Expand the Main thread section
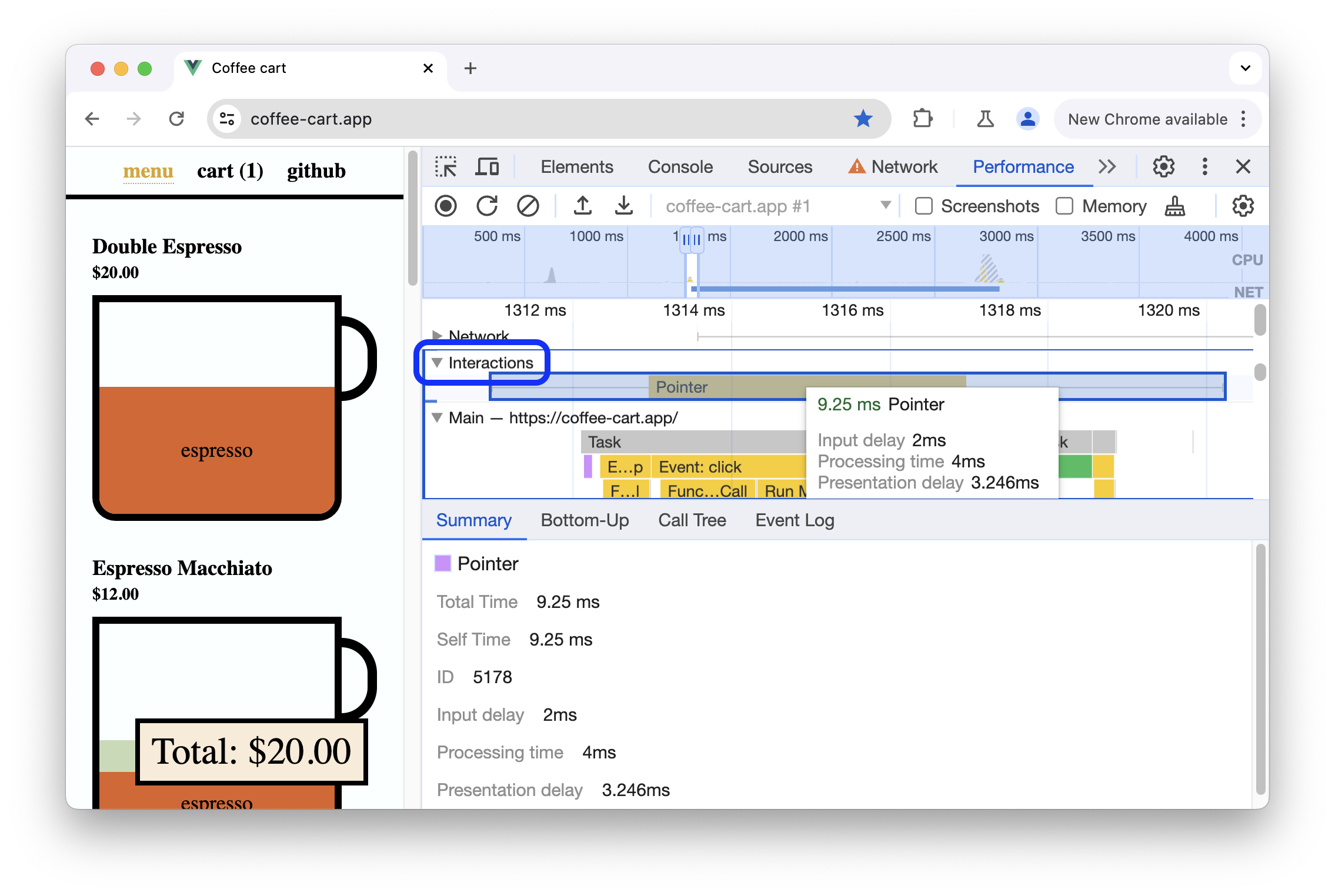The height and width of the screenshot is (896, 1335). point(440,417)
